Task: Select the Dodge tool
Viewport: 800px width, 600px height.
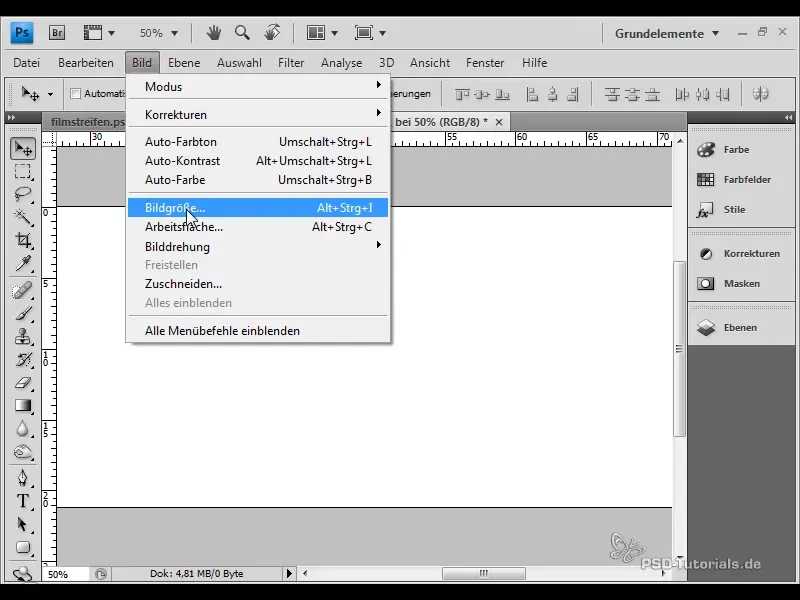Action: click(x=23, y=452)
